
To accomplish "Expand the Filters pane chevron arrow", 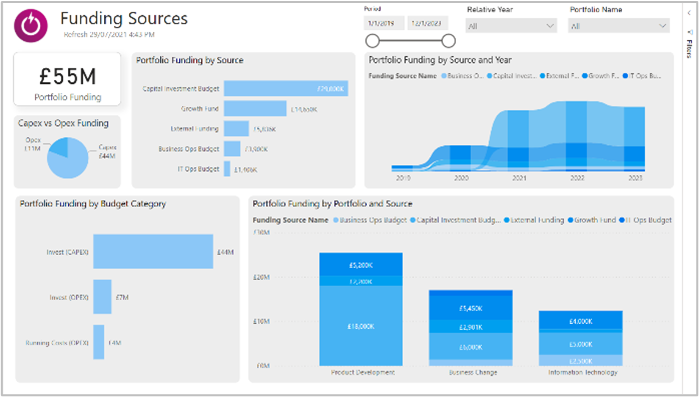I will click(x=689, y=13).
